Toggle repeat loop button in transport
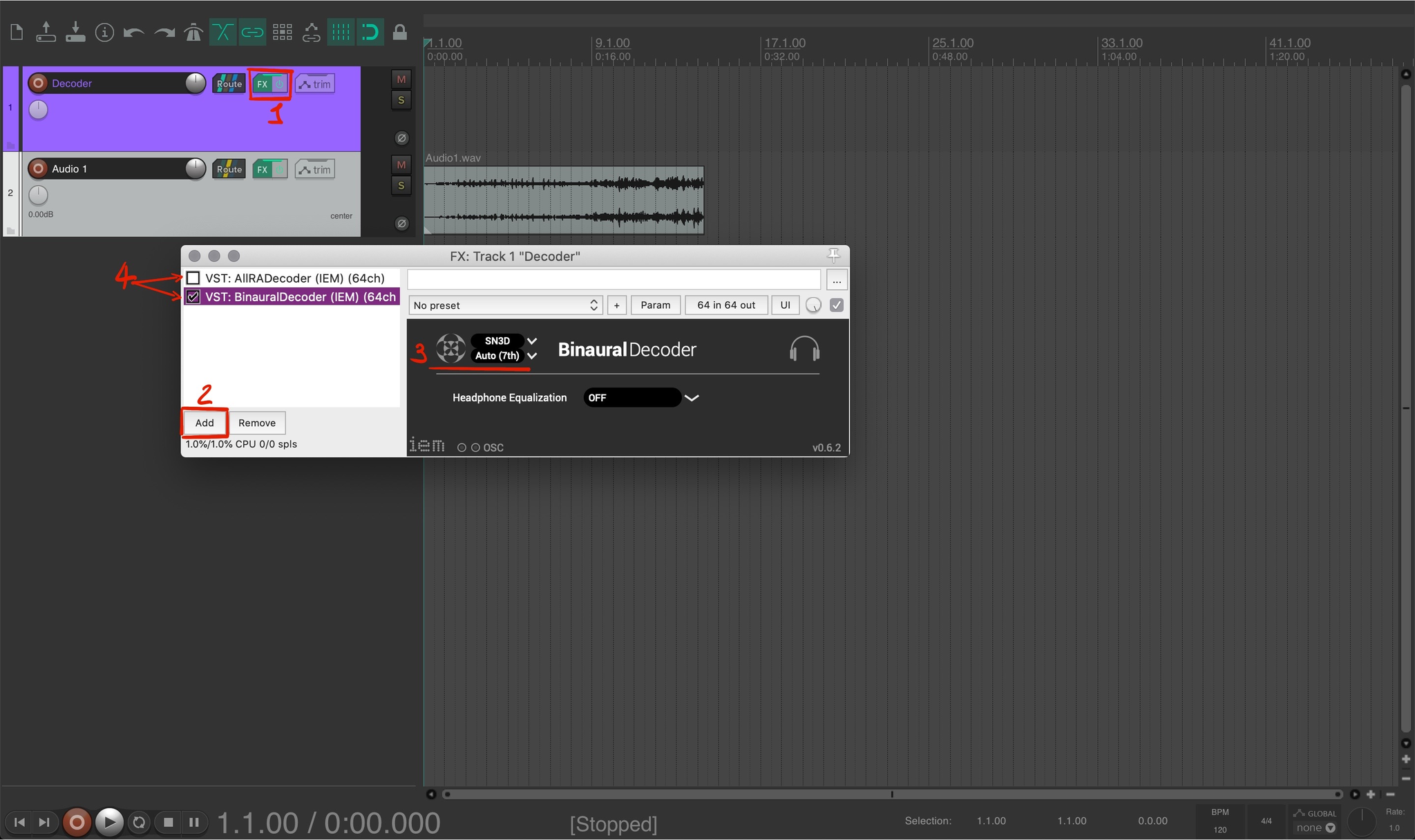The image size is (1415, 840). (x=139, y=822)
